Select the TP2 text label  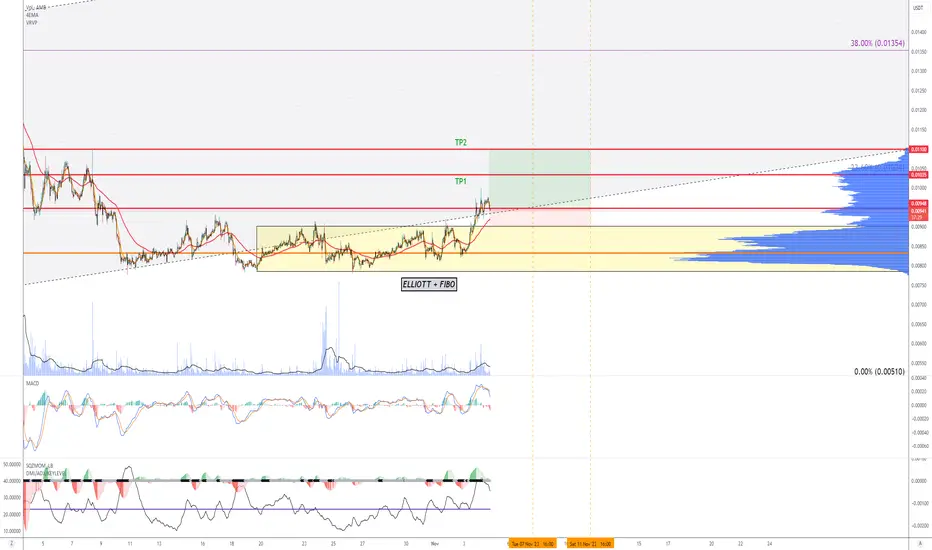[461, 143]
